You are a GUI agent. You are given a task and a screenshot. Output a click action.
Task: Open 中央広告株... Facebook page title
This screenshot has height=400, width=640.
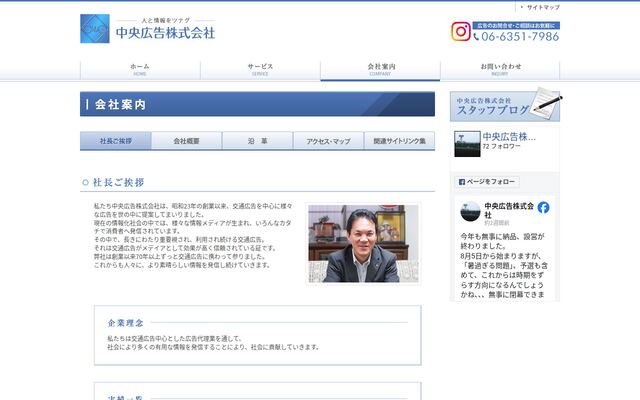[509, 137]
